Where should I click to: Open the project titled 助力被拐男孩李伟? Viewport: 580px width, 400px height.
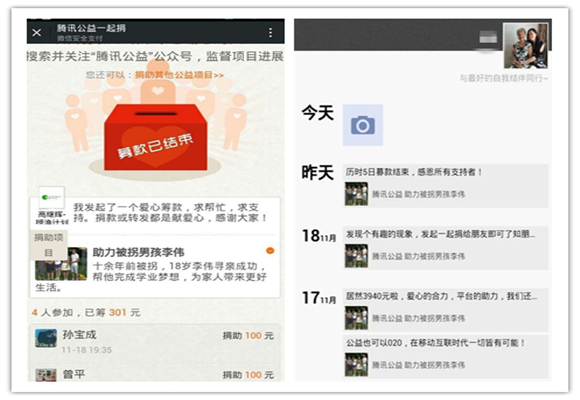[x=138, y=252]
